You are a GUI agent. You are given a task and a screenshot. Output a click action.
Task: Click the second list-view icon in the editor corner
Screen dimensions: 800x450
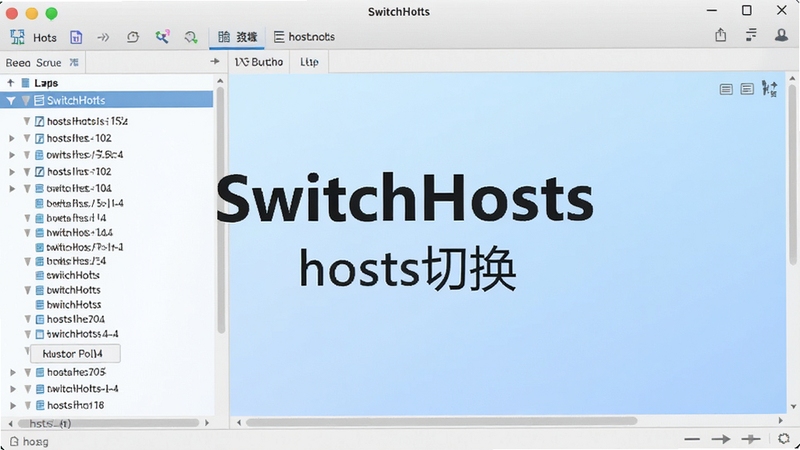click(x=747, y=89)
